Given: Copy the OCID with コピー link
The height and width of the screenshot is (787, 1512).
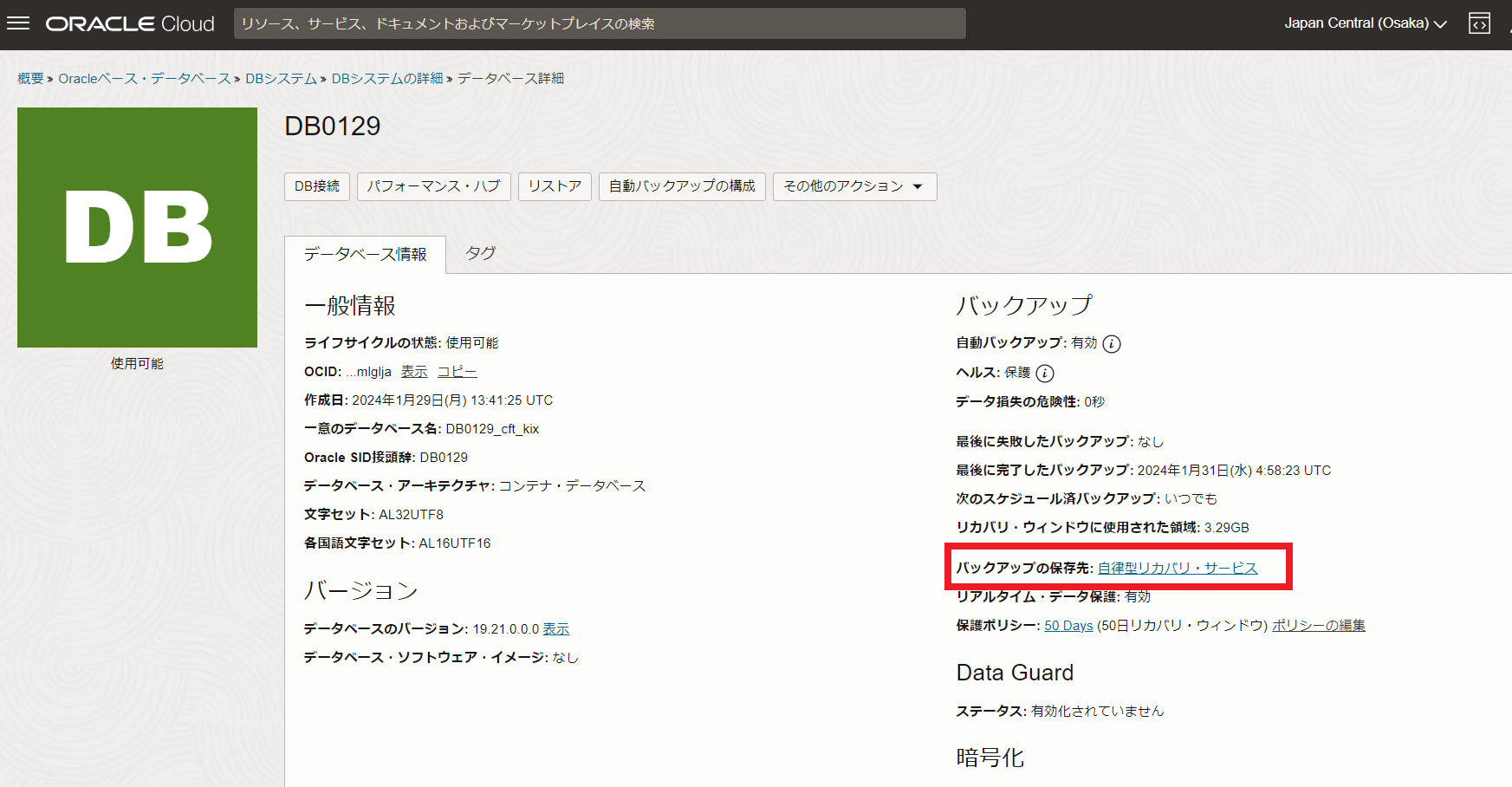Looking at the screenshot, I should (457, 372).
